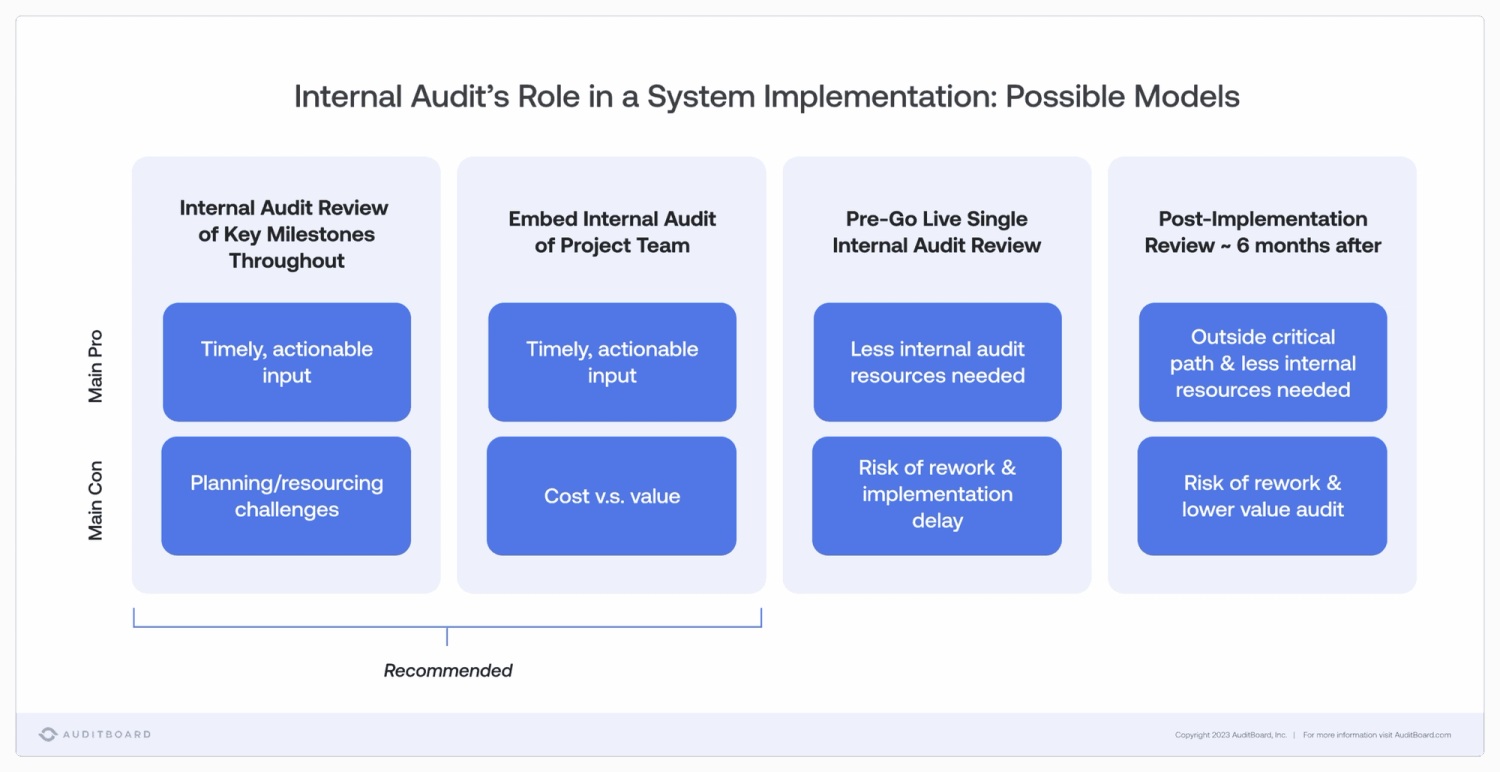Screen dimensions: 1500x772
Task: Select the "Pre-Go Live Single Internal Audit Review" header
Action: coord(936,231)
